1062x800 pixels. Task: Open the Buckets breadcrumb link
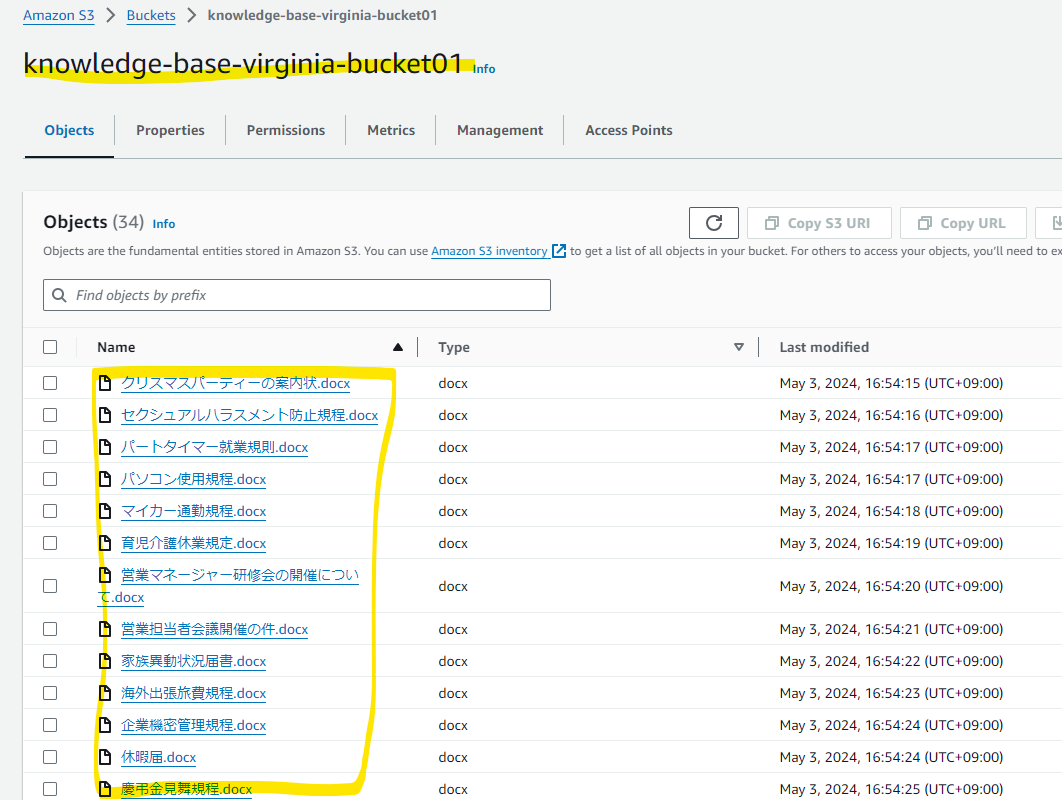[151, 15]
